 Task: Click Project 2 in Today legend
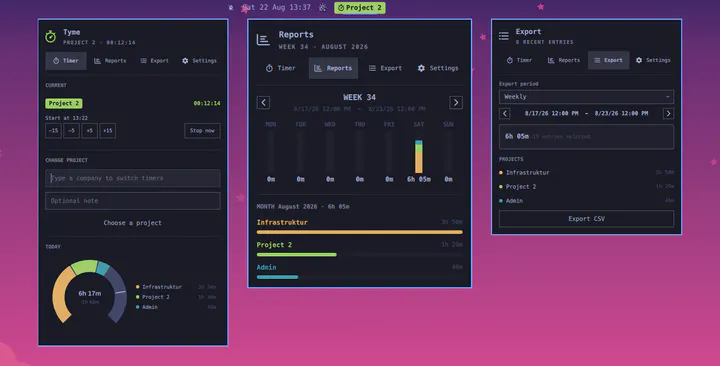[156, 297]
